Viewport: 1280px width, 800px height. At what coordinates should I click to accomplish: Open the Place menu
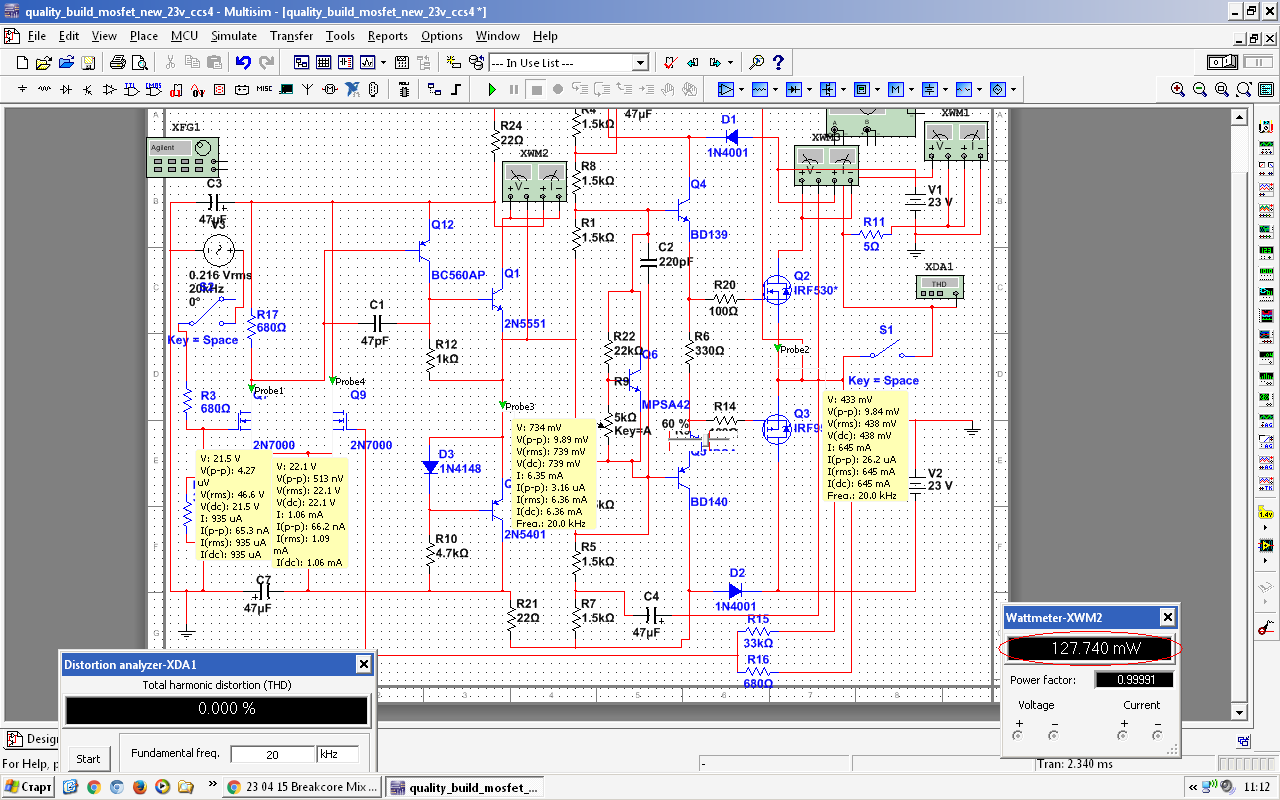pyautogui.click(x=144, y=36)
